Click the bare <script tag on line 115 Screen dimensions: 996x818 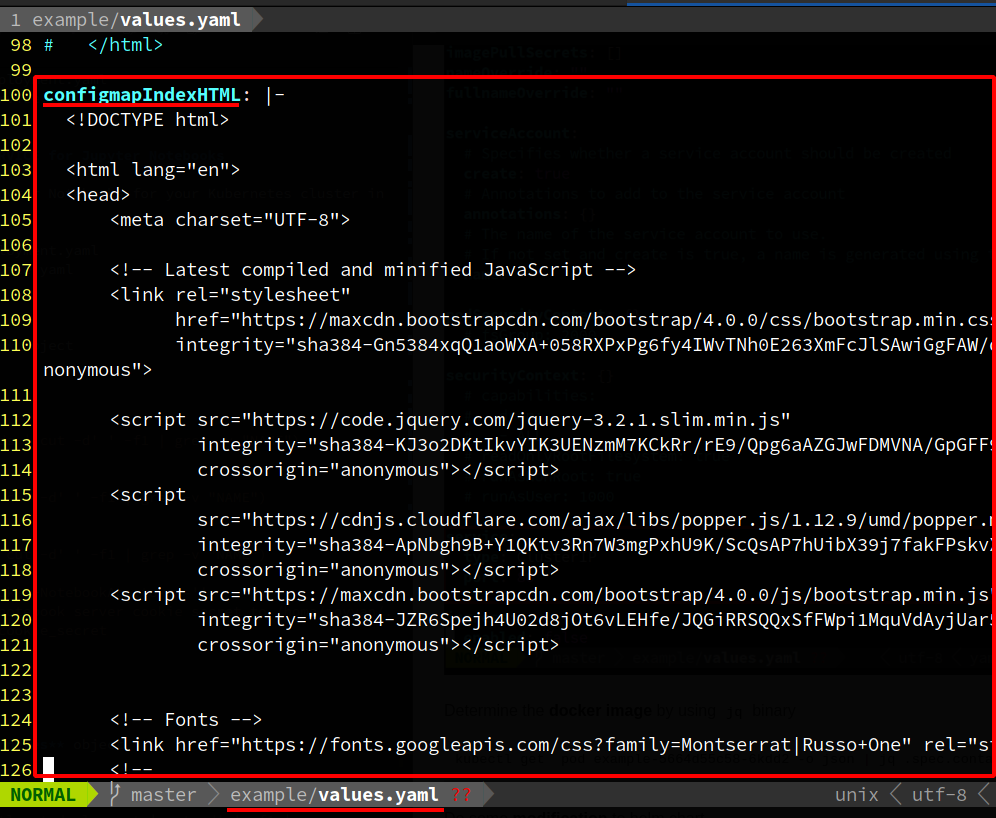coord(147,495)
